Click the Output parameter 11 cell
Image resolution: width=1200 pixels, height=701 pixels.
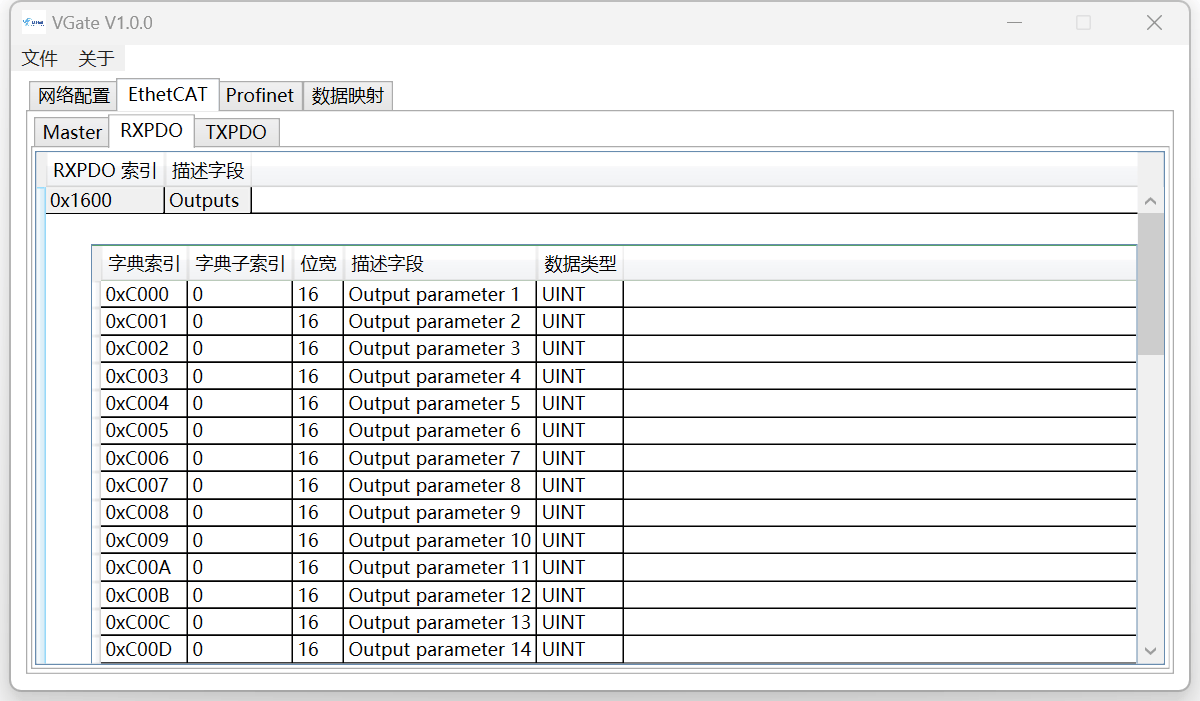(440, 567)
